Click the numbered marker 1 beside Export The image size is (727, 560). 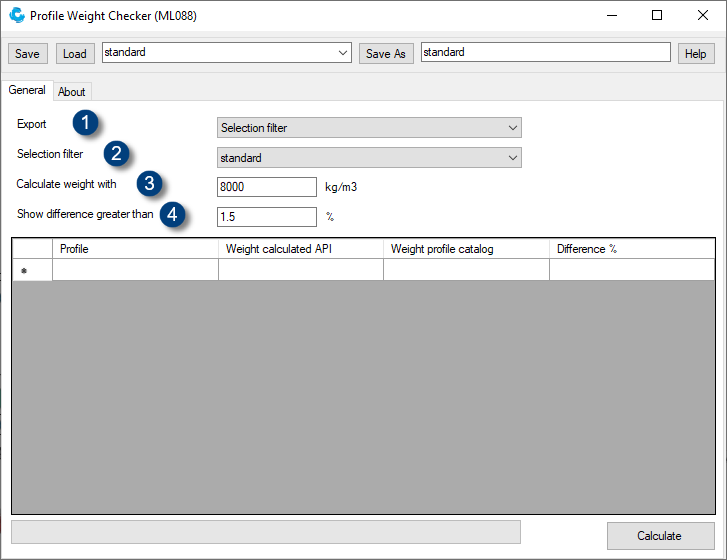tap(87, 123)
